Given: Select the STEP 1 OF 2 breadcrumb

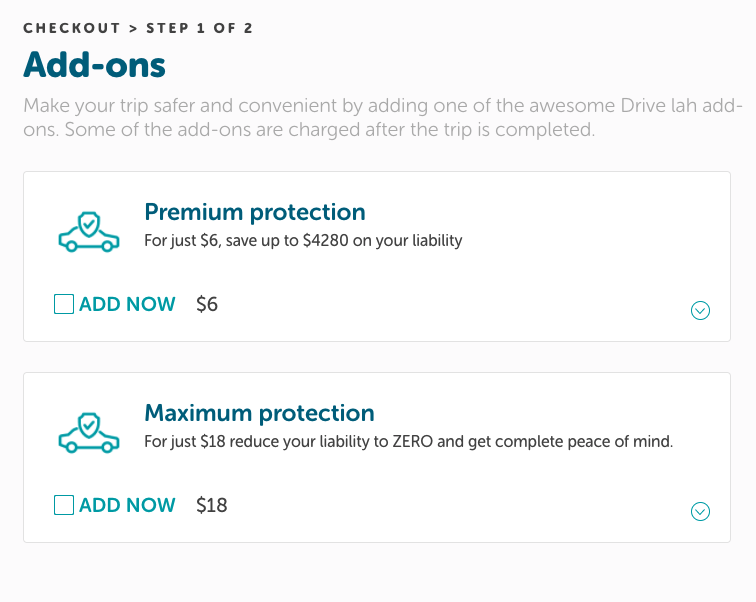Looking at the screenshot, I should (199, 28).
